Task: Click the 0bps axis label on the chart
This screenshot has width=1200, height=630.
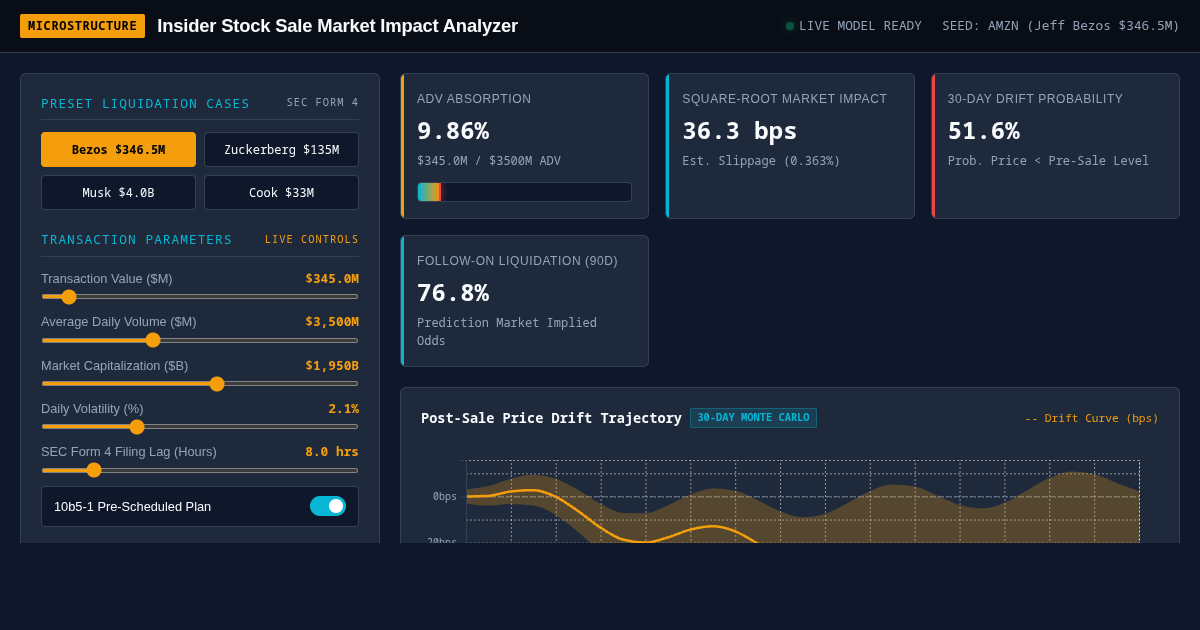Action: 445,497
